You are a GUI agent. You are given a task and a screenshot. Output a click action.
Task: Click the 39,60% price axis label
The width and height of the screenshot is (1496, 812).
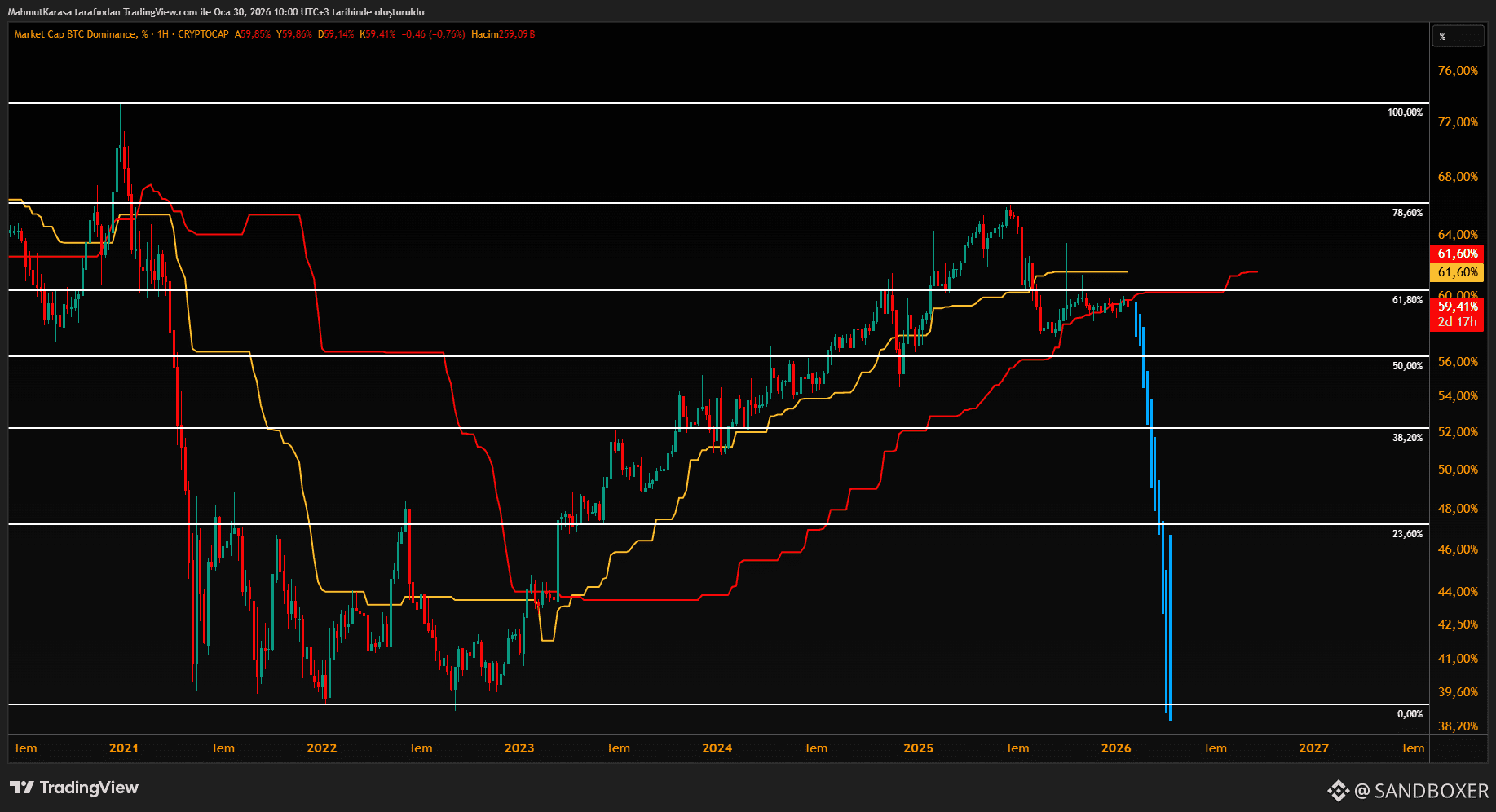tap(1458, 692)
